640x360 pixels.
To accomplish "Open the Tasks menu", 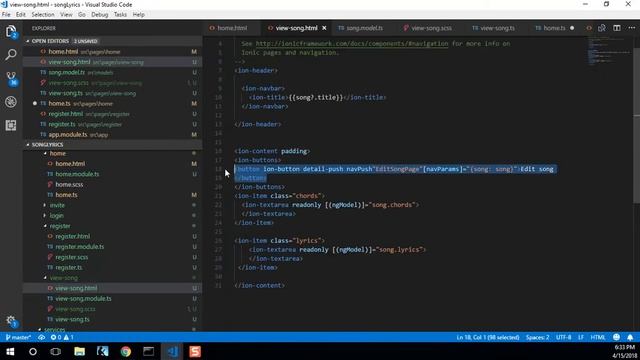I will pos(120,14).
